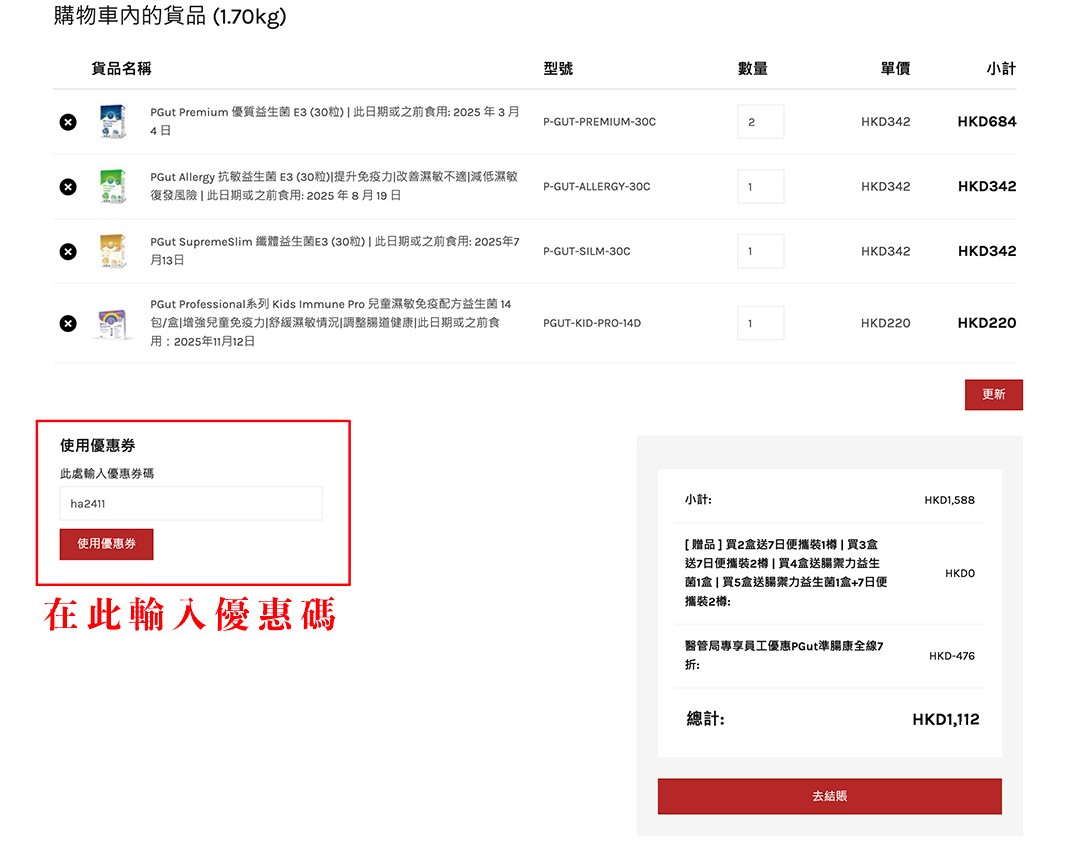Click quantity field for Kids Immune Pro

click(760, 323)
